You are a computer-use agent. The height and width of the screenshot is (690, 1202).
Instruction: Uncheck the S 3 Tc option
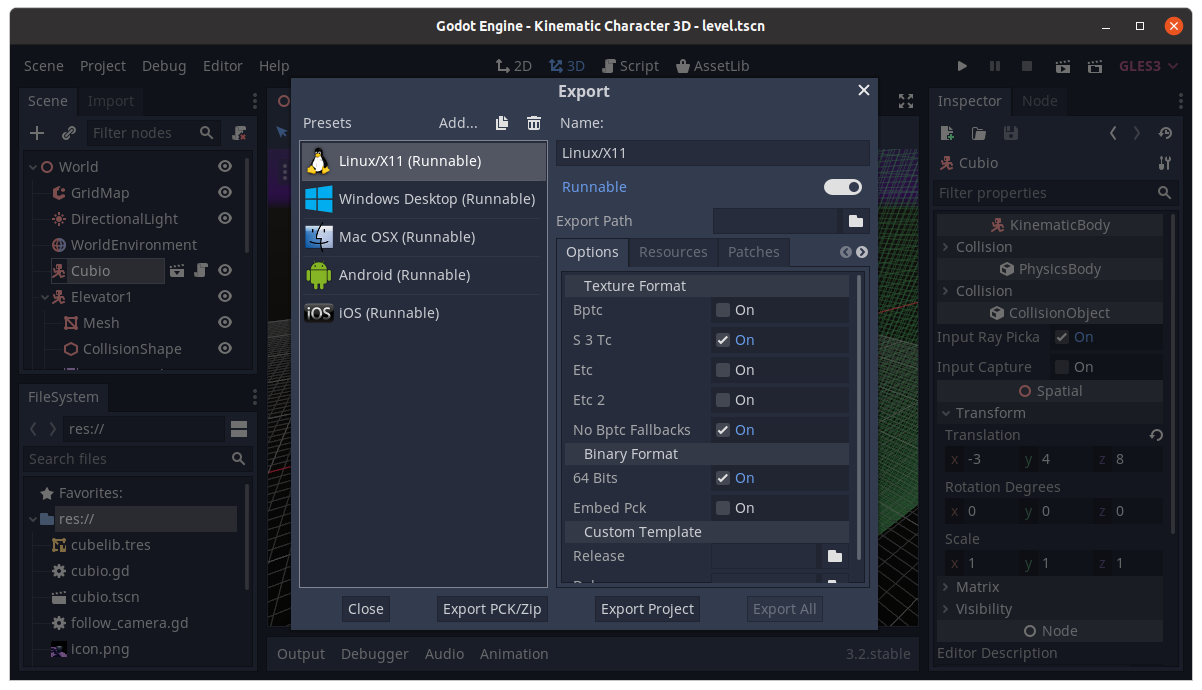pyautogui.click(x=722, y=340)
